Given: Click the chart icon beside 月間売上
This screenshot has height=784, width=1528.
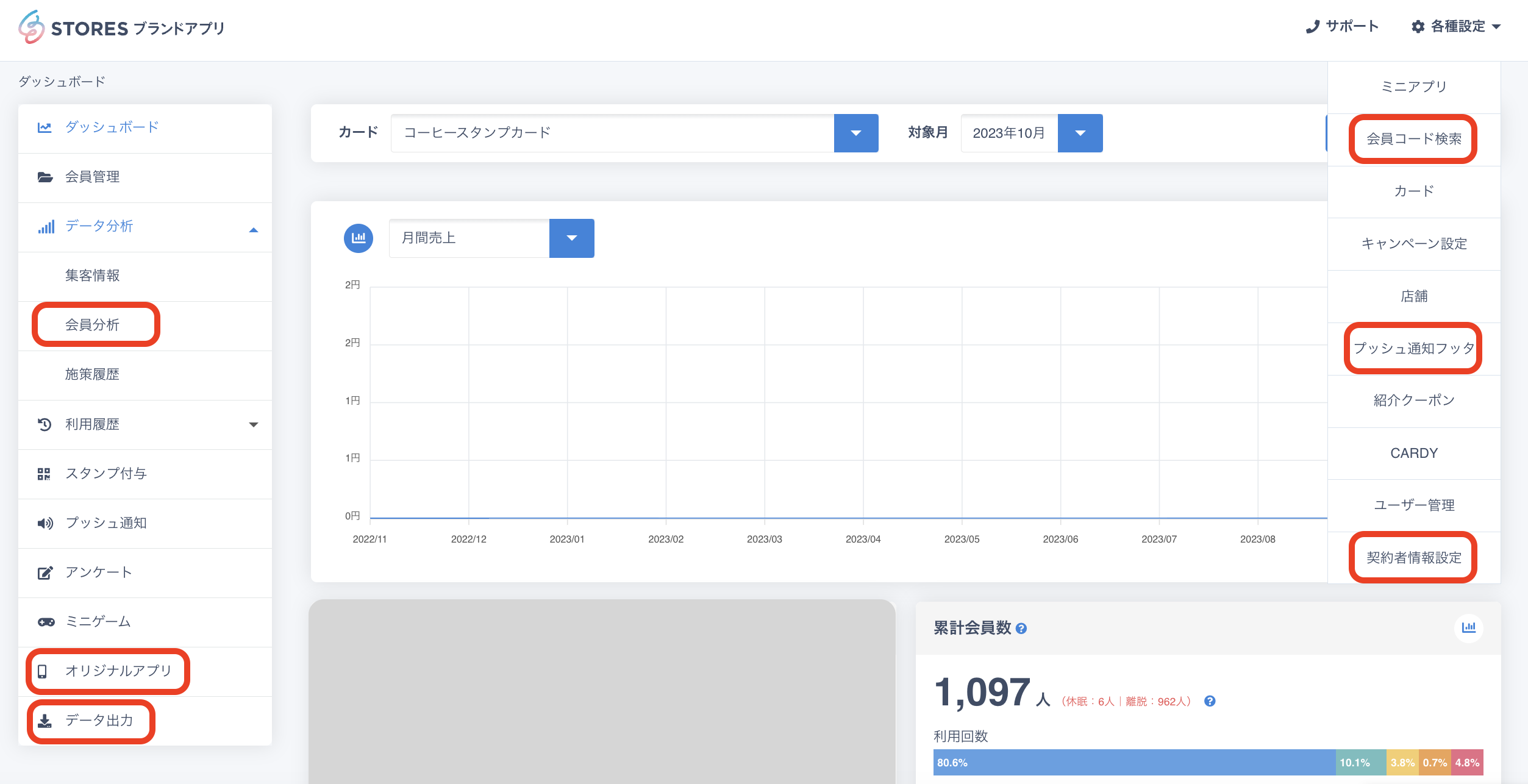Looking at the screenshot, I should [359, 238].
